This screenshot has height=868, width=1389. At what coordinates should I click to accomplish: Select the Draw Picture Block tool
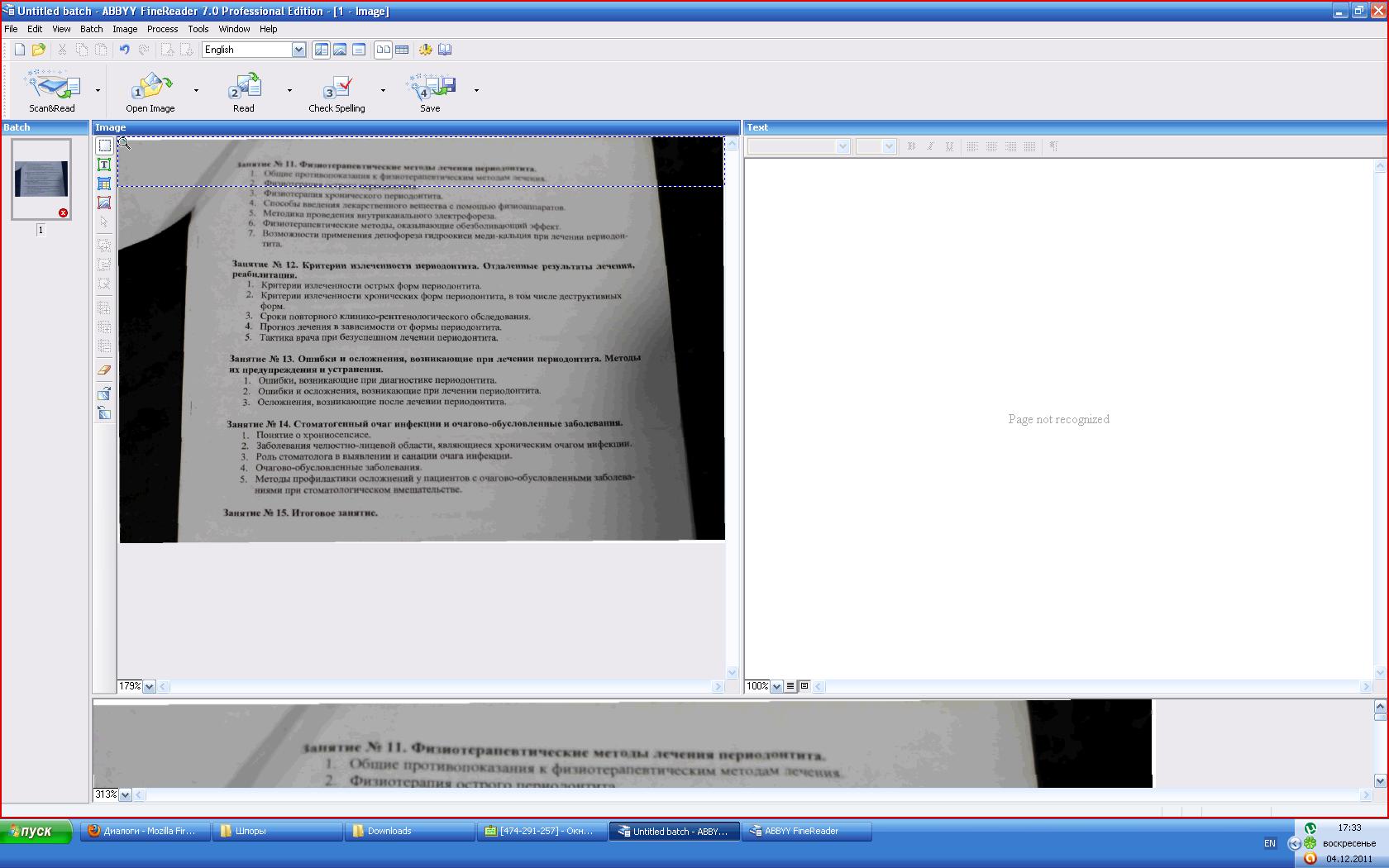coord(104,203)
